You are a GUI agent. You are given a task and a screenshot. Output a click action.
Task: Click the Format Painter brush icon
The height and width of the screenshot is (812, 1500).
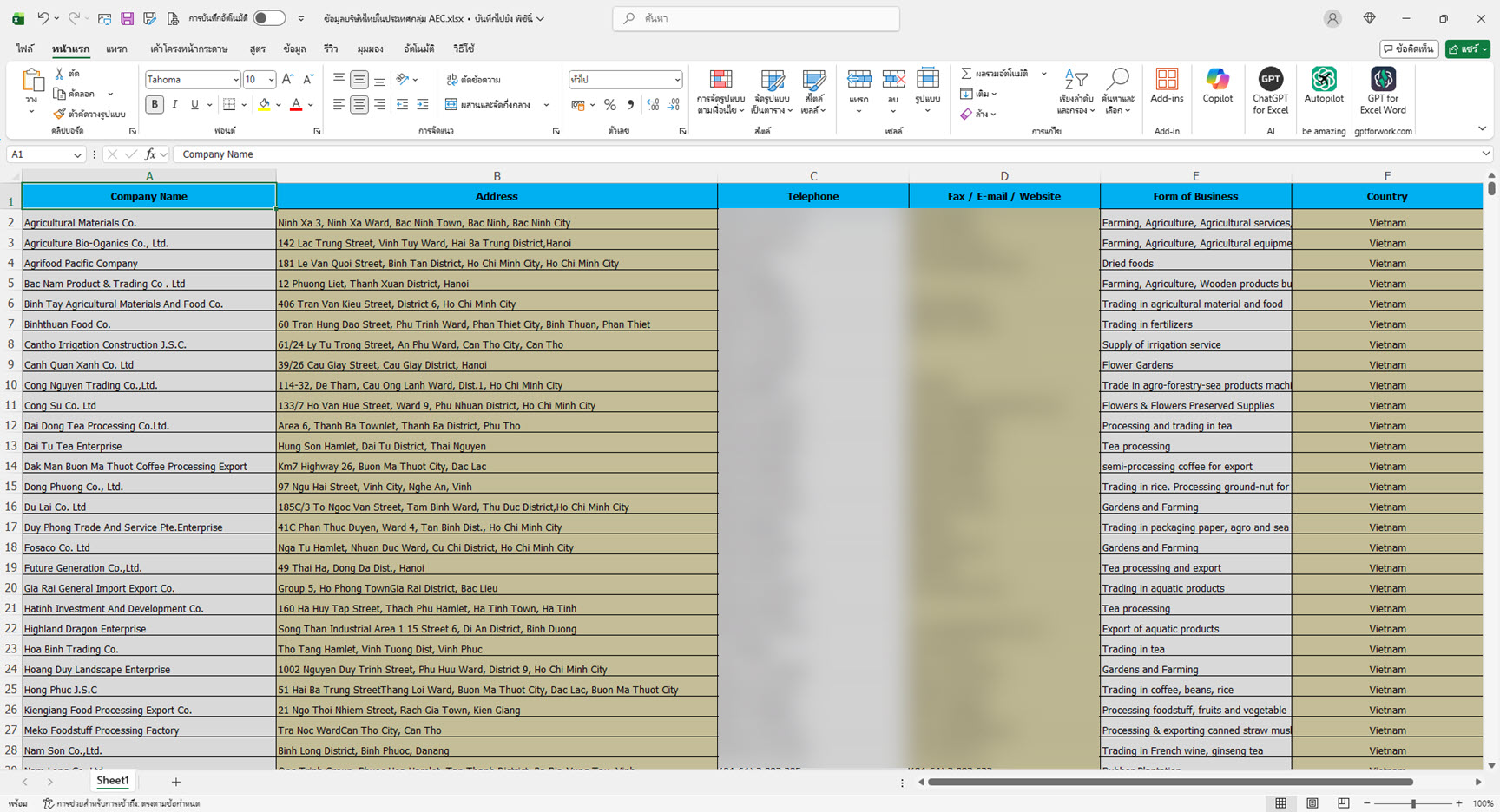pos(59,114)
